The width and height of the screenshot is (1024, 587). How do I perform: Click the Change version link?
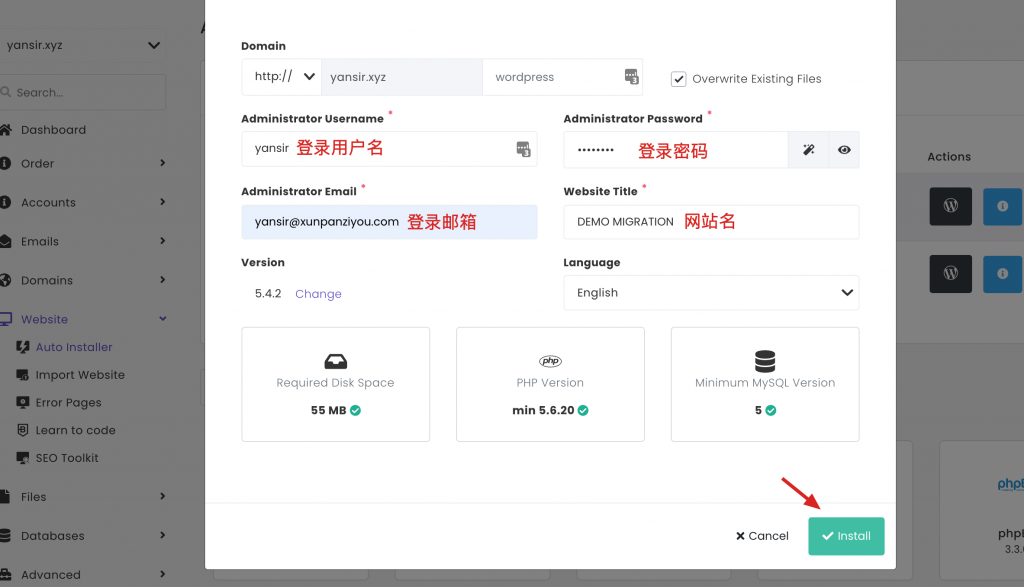tap(318, 294)
